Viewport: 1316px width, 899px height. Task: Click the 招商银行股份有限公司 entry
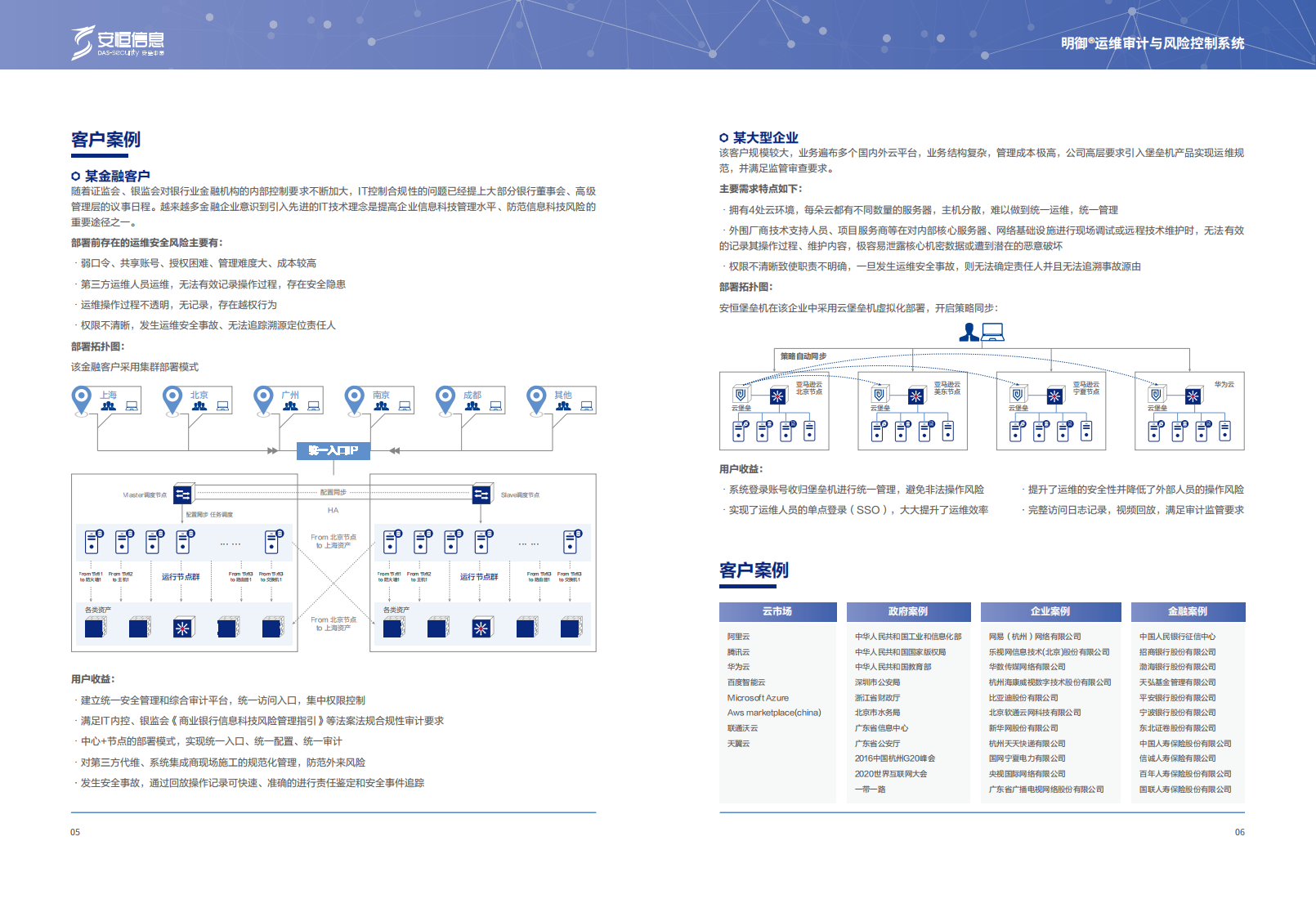[x=1177, y=652]
